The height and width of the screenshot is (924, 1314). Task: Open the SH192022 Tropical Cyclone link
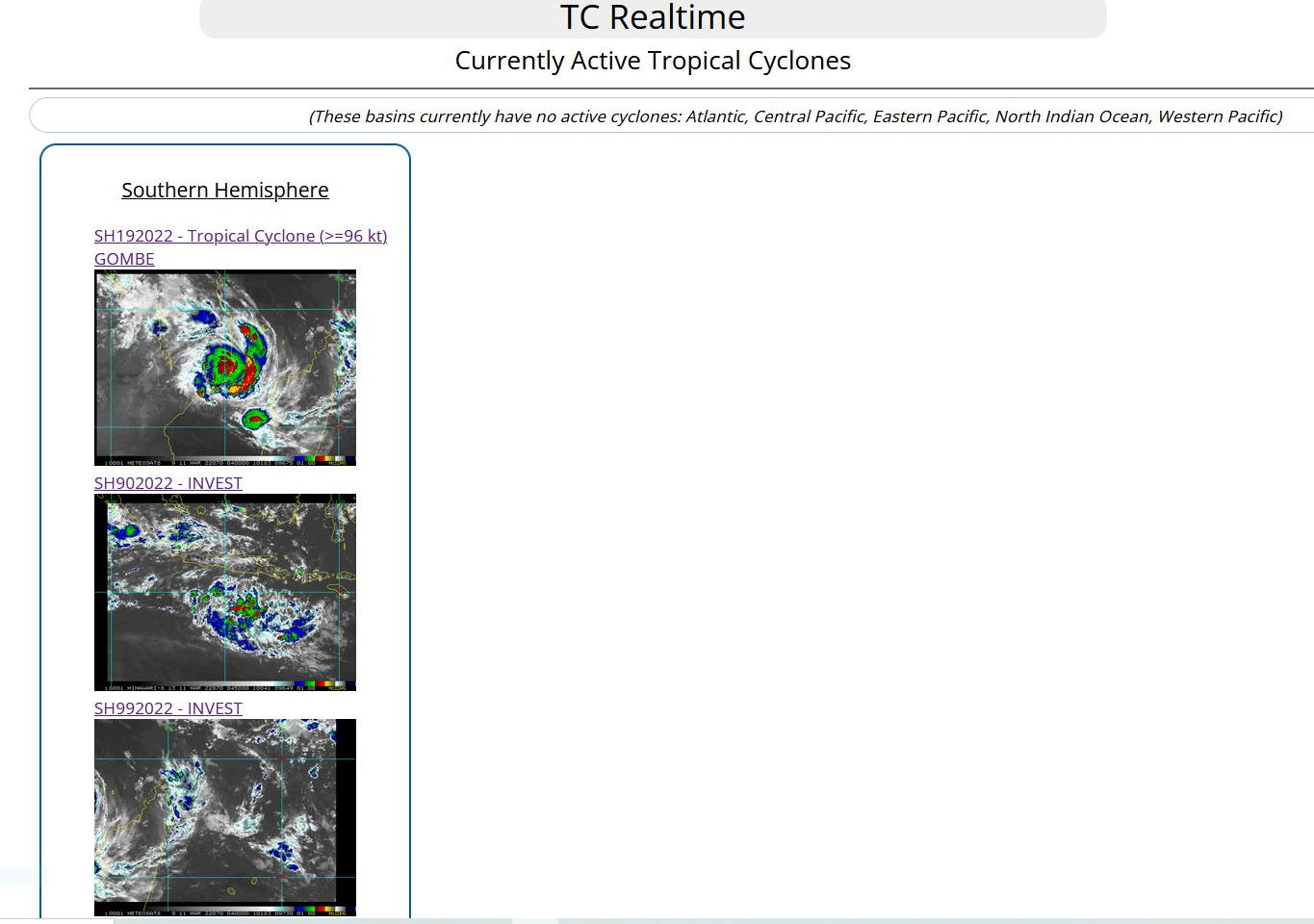(240, 236)
